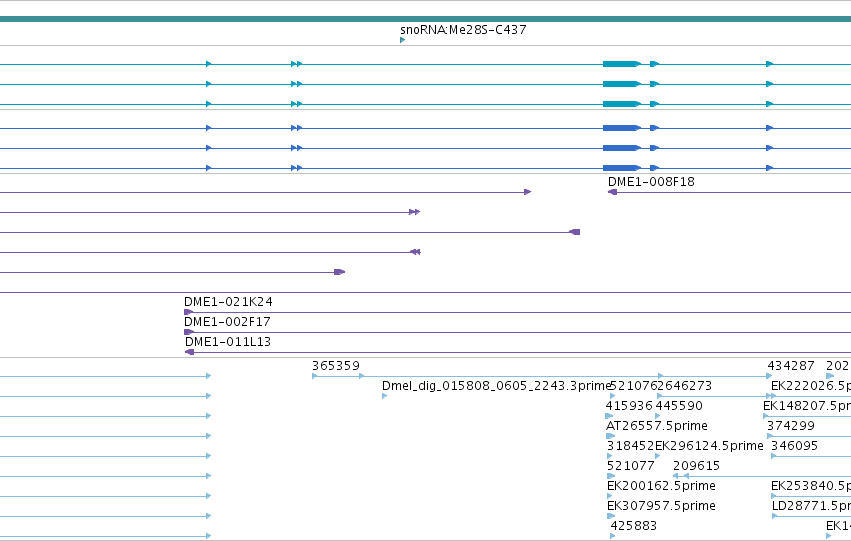Select the small snoRNA:Me28S-C437 arrow glyph
Image resolution: width=851 pixels, height=541 pixels.
pyautogui.click(x=402, y=40)
